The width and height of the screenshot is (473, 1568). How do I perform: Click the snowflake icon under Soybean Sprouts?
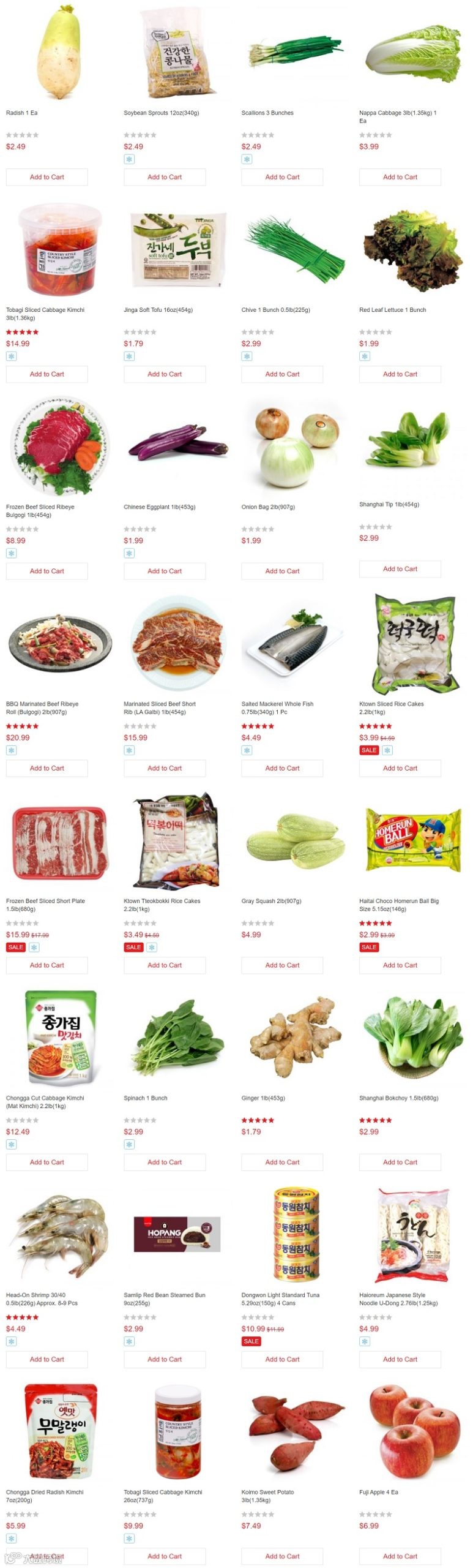(128, 159)
